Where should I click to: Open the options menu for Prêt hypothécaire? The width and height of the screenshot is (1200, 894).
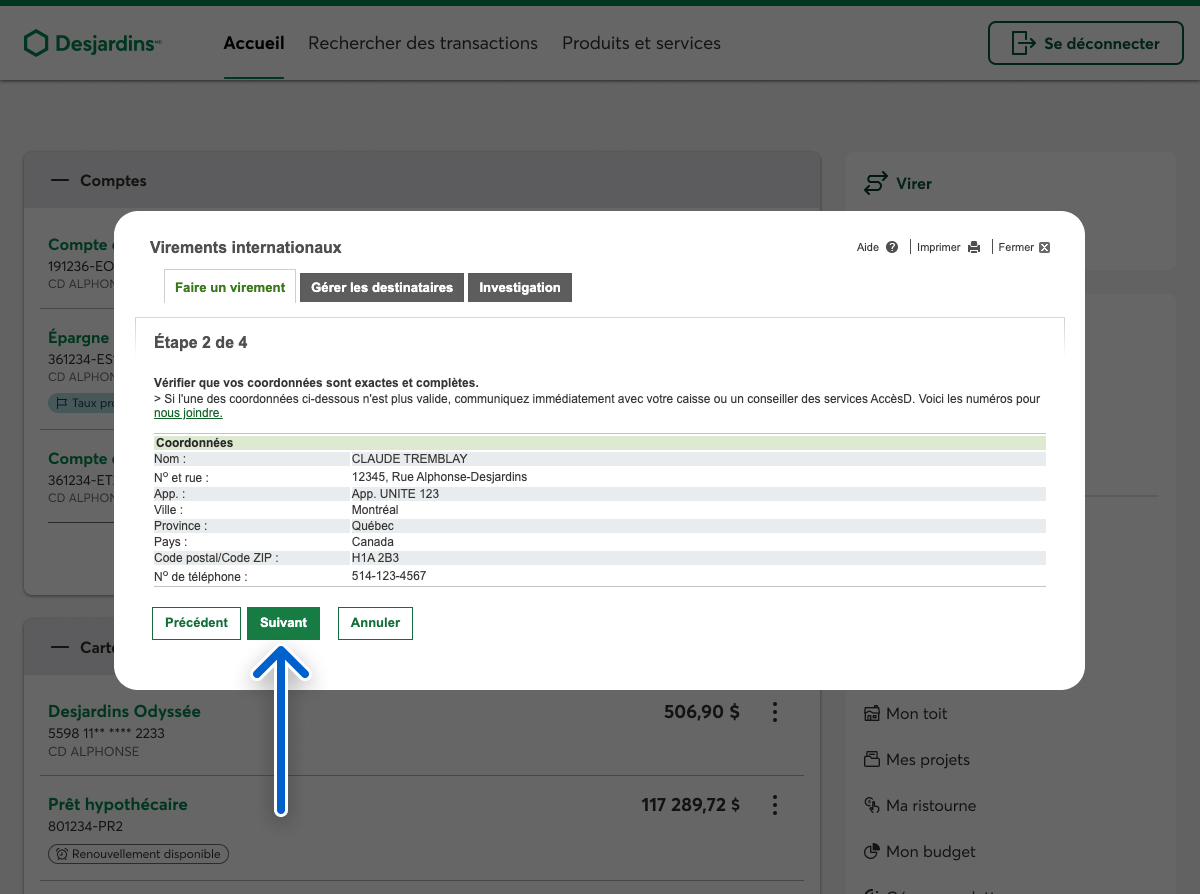point(774,805)
